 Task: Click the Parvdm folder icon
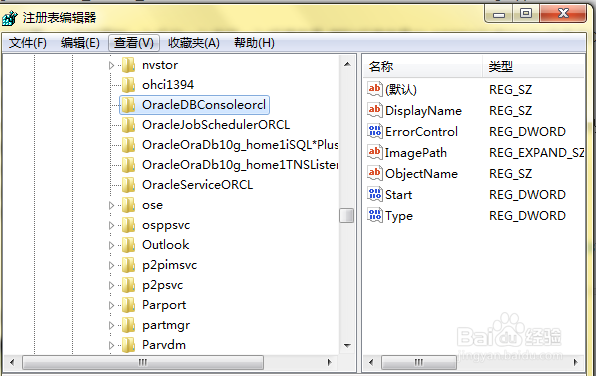click(x=128, y=345)
